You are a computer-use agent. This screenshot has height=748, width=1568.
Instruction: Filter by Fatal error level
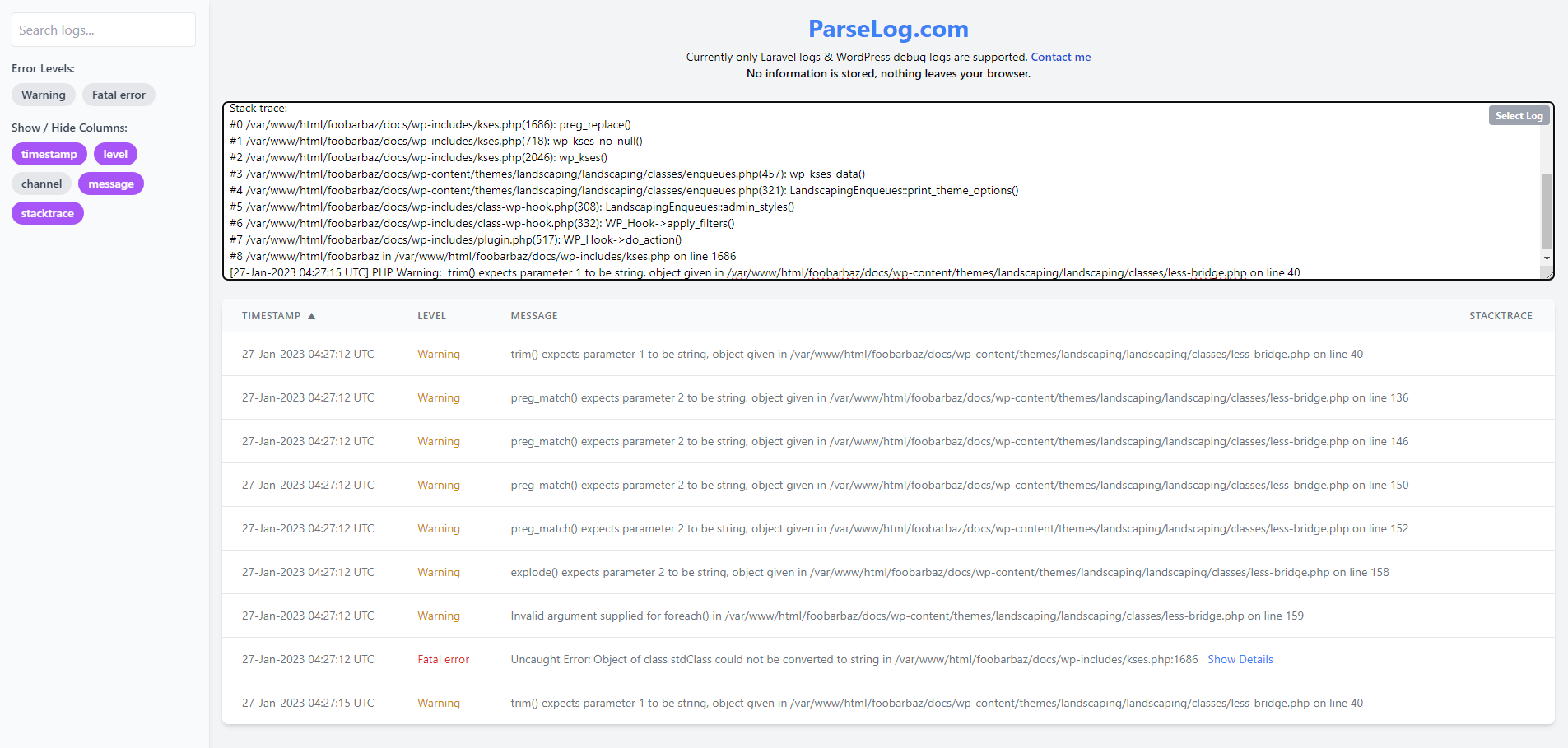(x=119, y=95)
